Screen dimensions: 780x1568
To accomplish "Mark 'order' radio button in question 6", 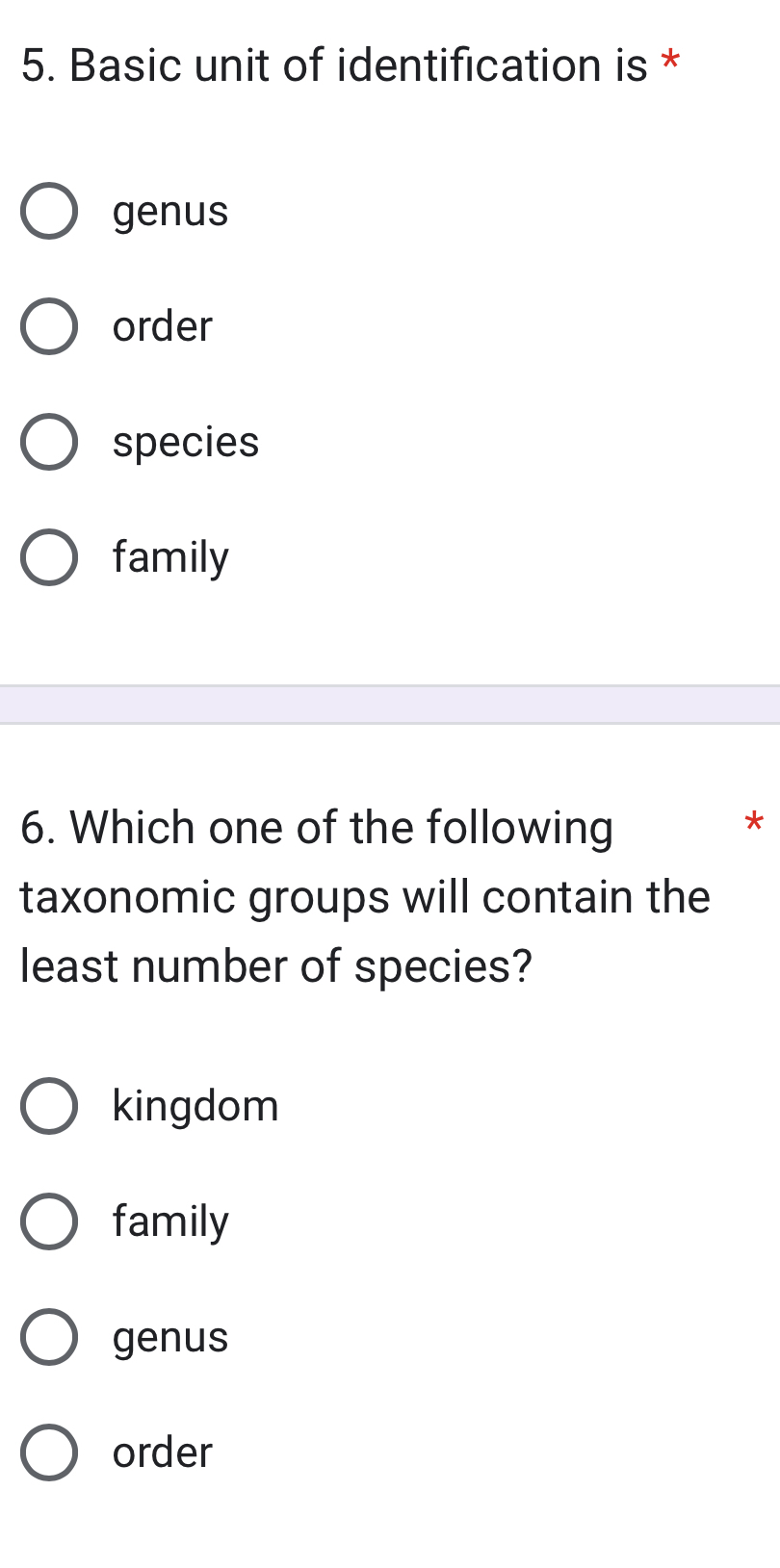I will [x=49, y=1452].
